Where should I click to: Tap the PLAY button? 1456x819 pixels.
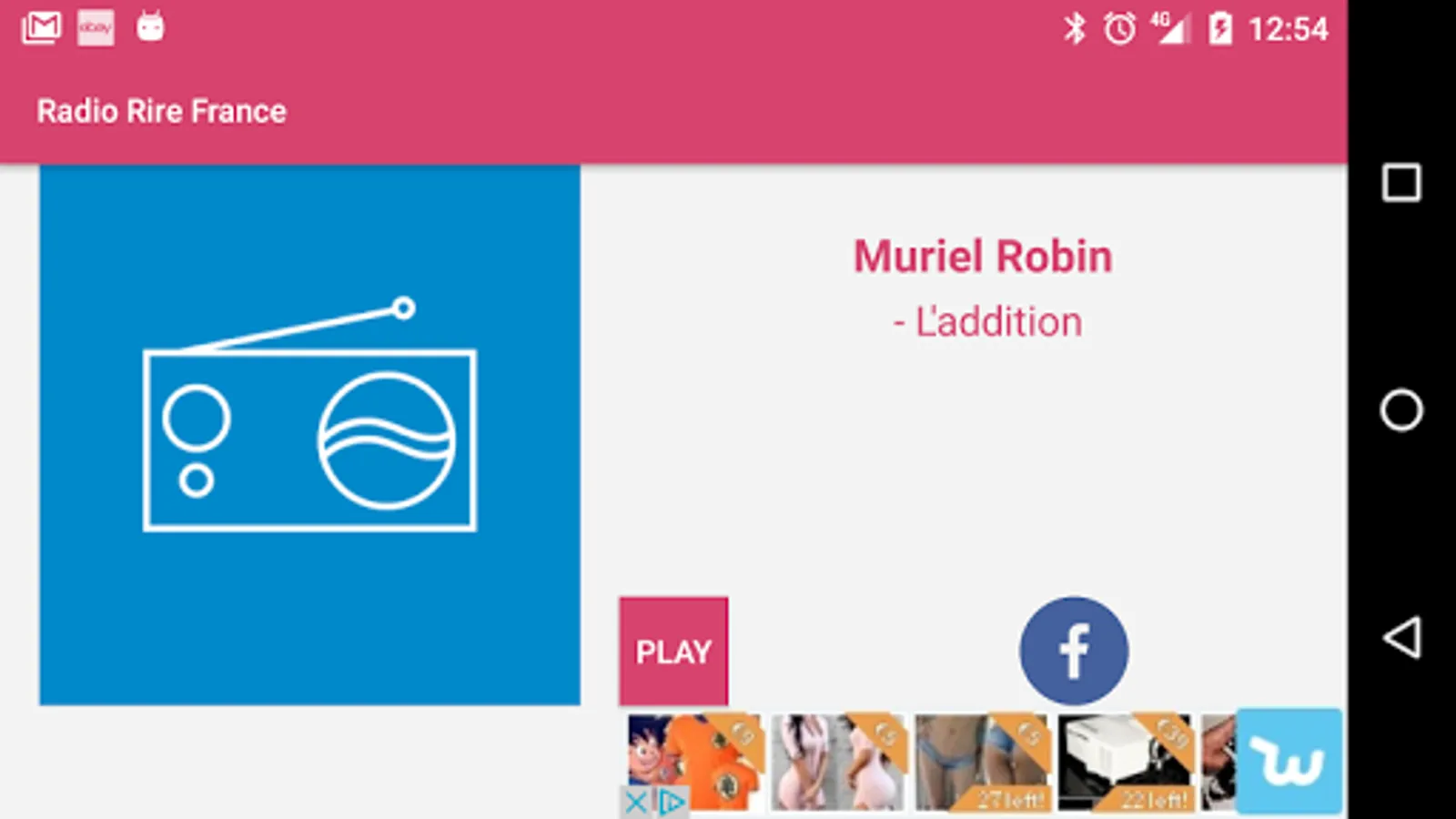point(673,652)
